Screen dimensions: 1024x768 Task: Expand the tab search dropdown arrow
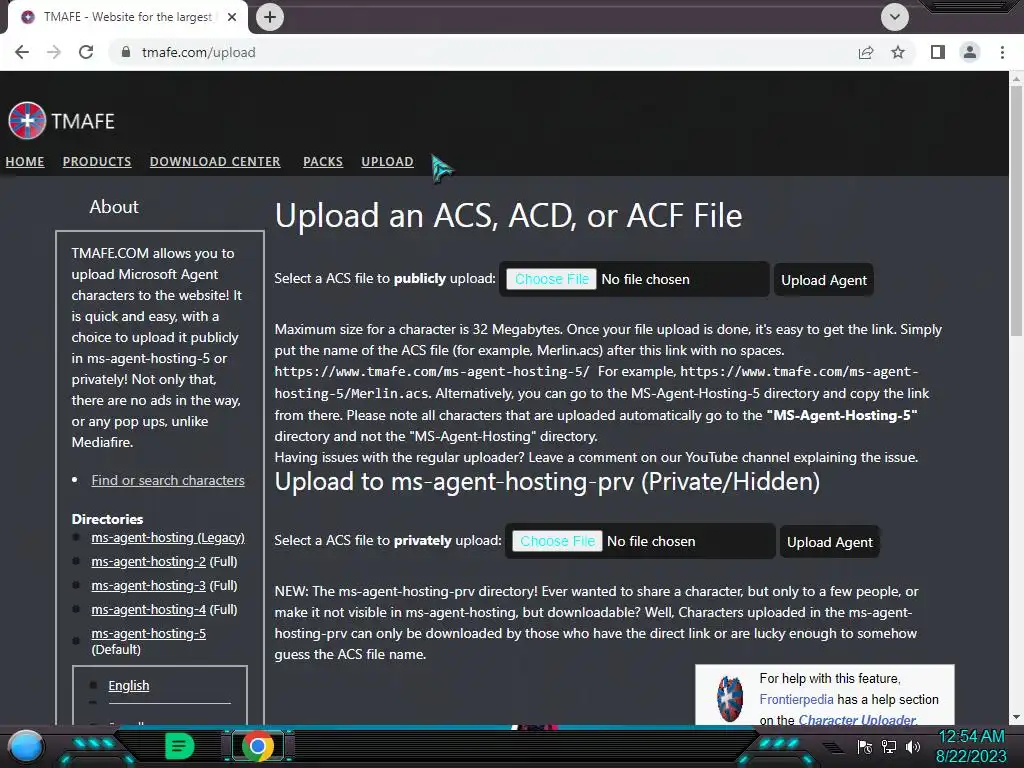click(x=895, y=17)
